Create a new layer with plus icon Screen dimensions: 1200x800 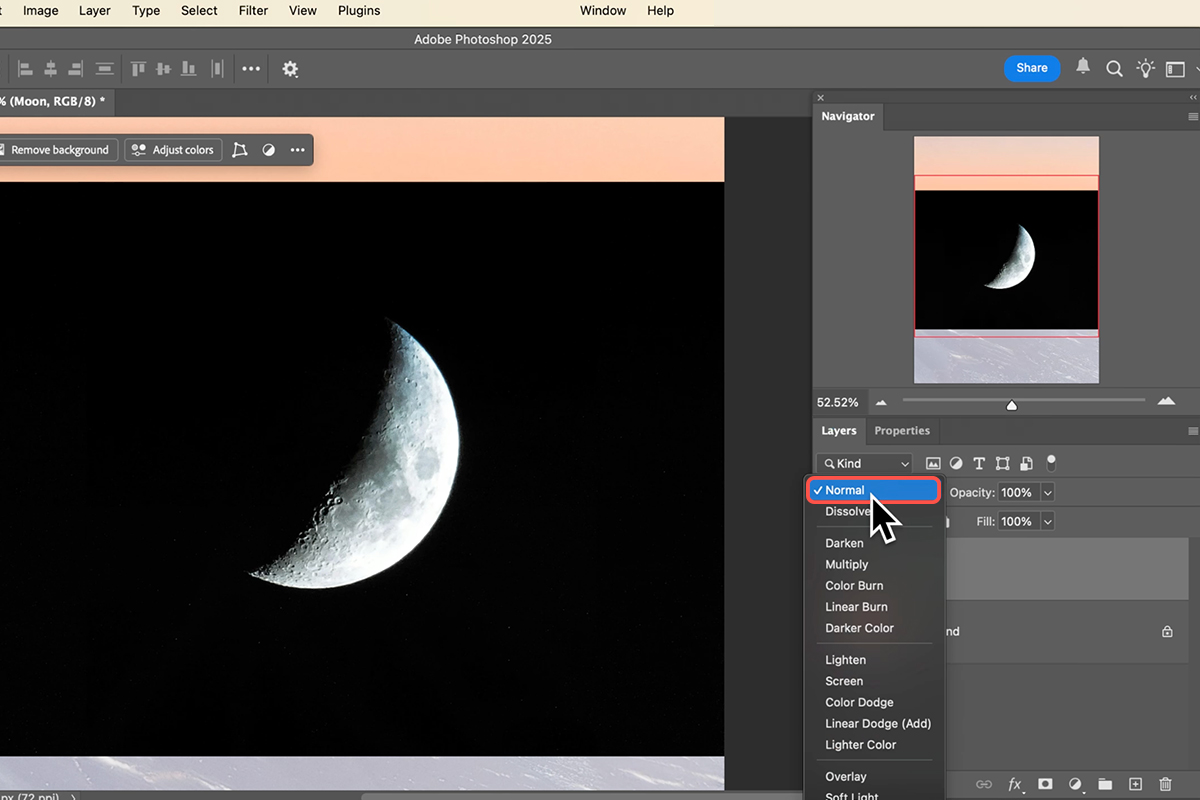pyautogui.click(x=1135, y=785)
